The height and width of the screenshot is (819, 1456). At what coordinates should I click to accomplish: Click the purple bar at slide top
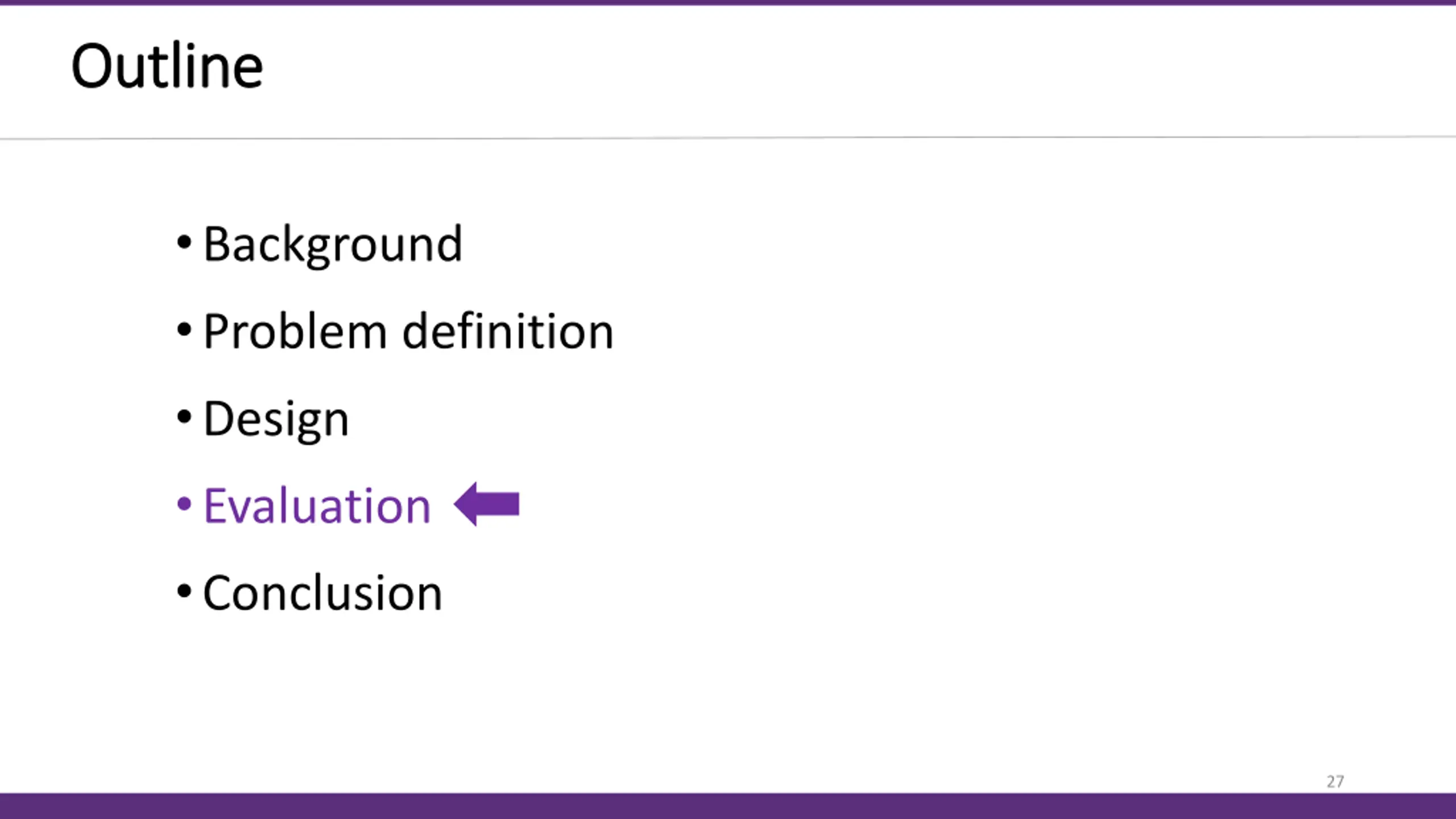tap(728, 3)
